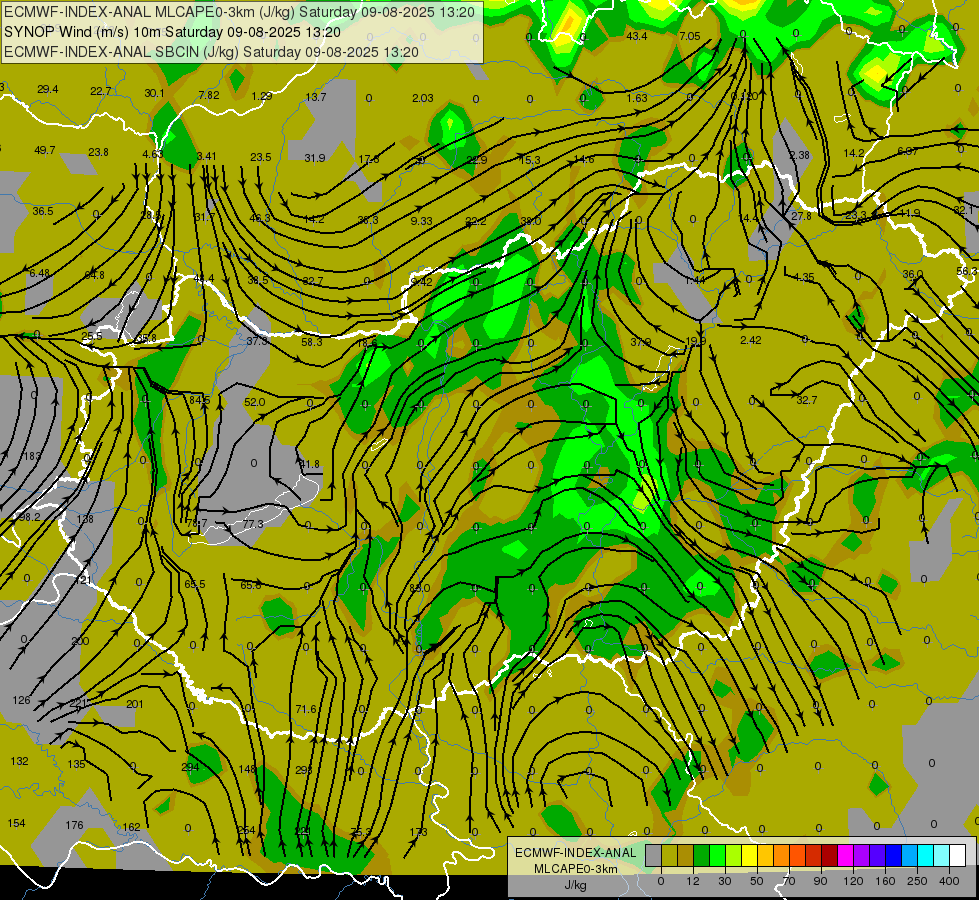979x900 pixels.
Task: Click the map value 2.42
Action: point(750,340)
